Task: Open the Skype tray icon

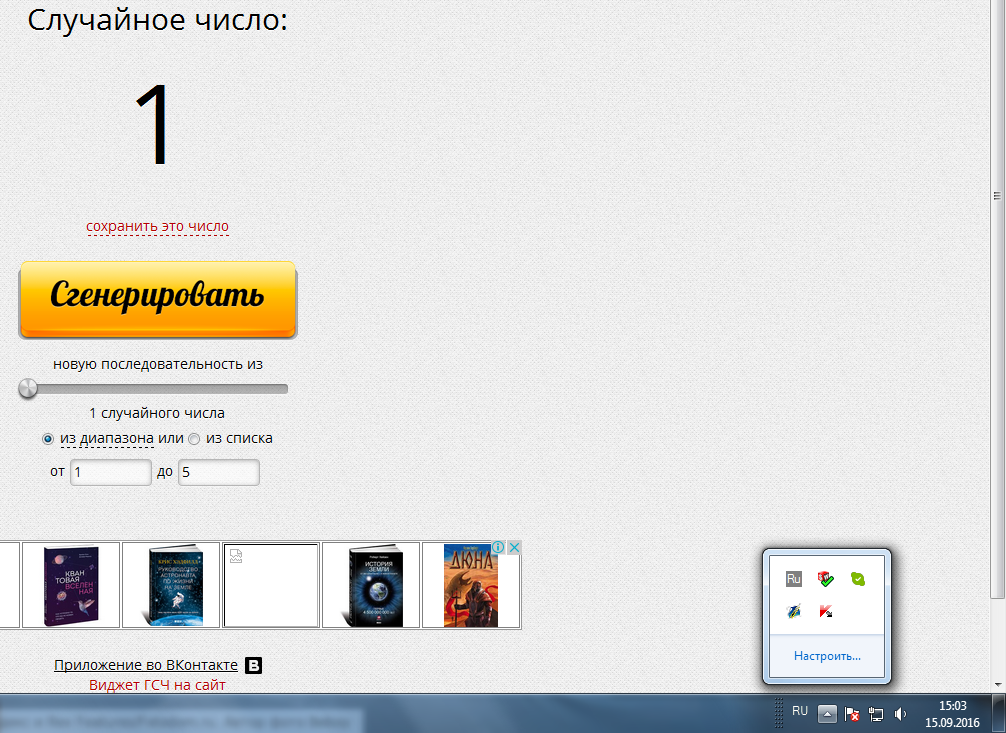Action: tap(857, 579)
